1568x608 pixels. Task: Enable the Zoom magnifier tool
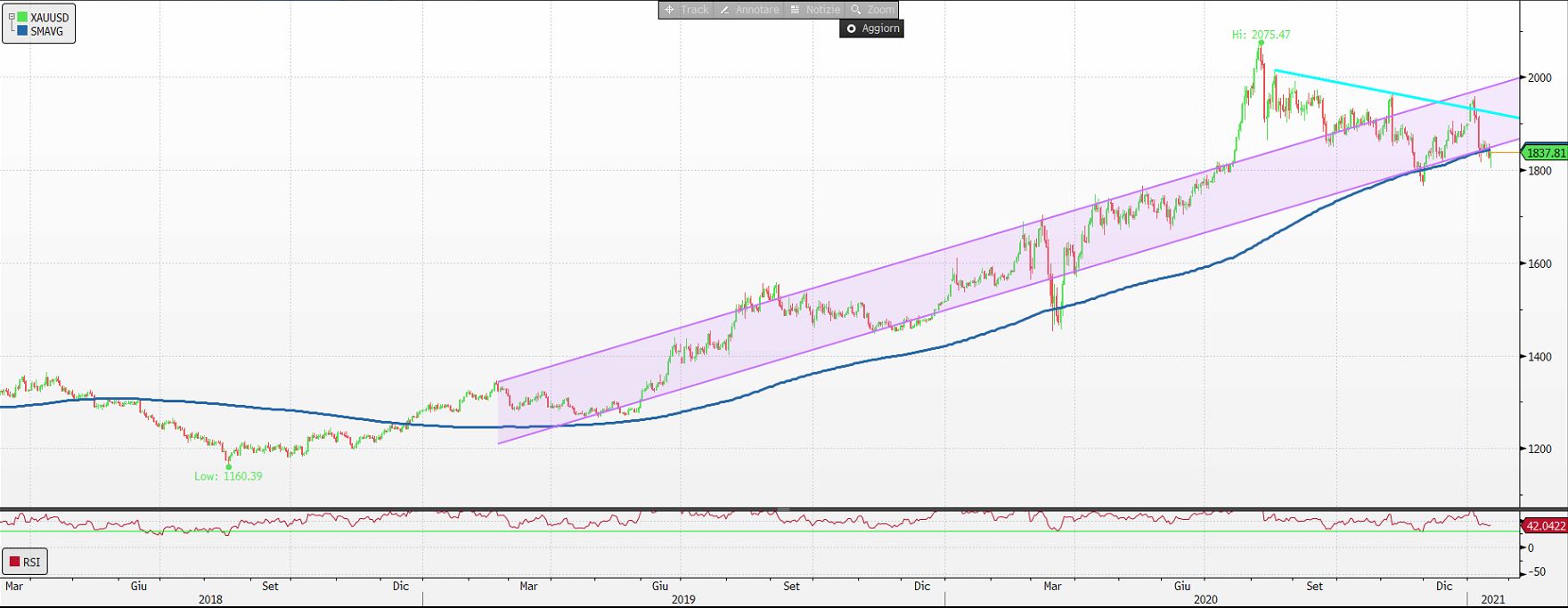(871, 10)
